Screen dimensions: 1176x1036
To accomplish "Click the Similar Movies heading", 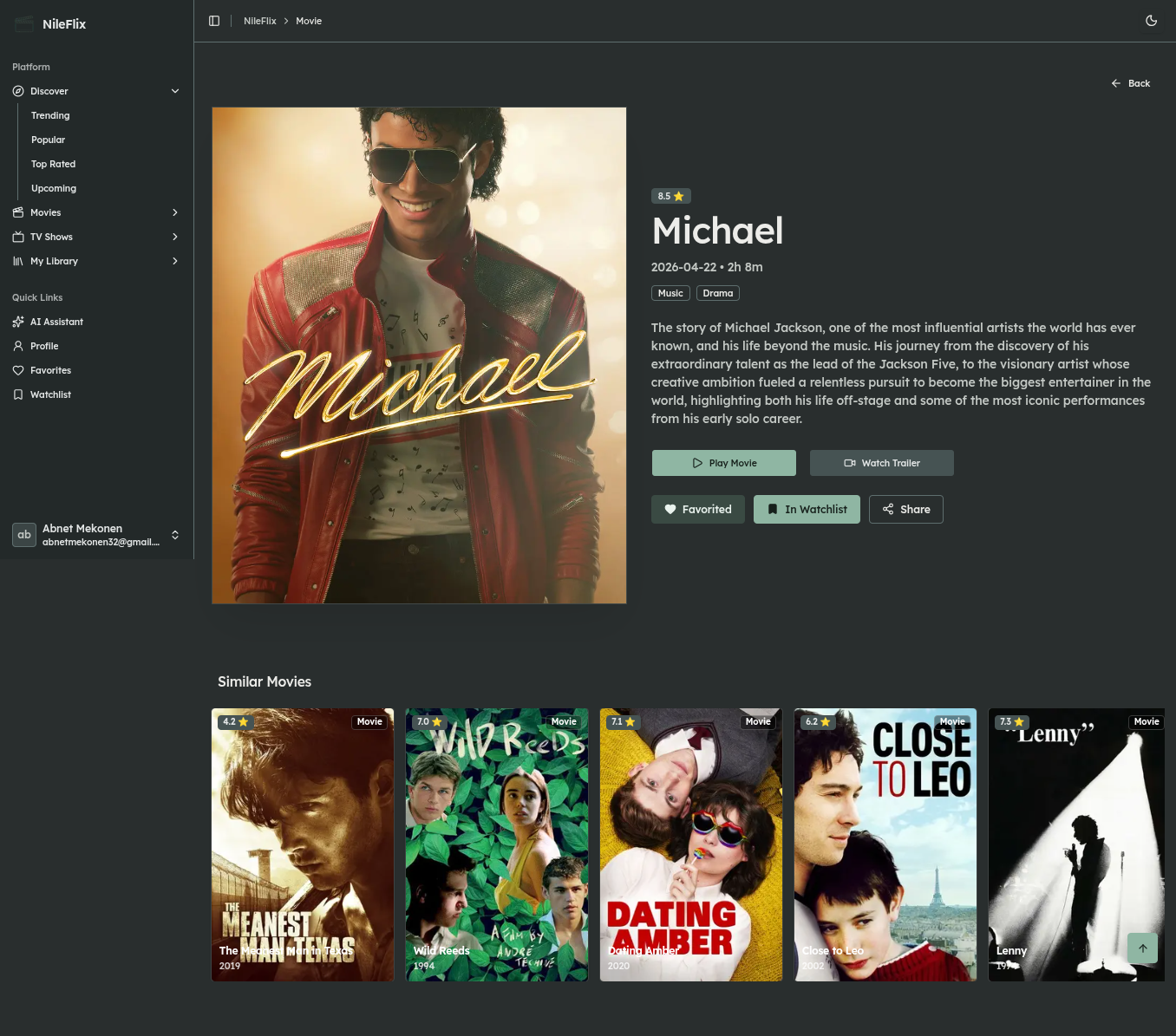I will (265, 681).
